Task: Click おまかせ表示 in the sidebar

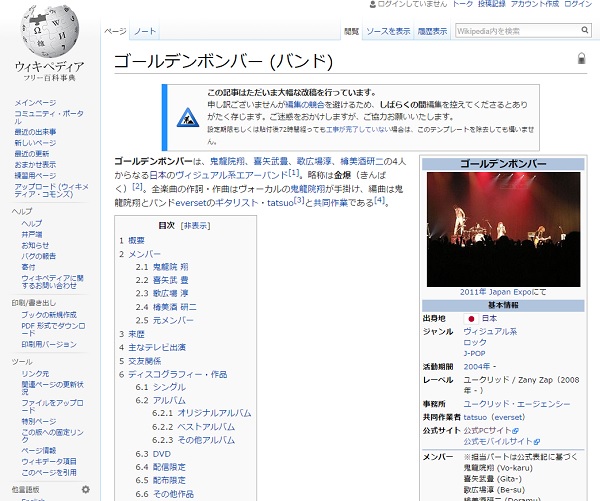Action: (35, 165)
